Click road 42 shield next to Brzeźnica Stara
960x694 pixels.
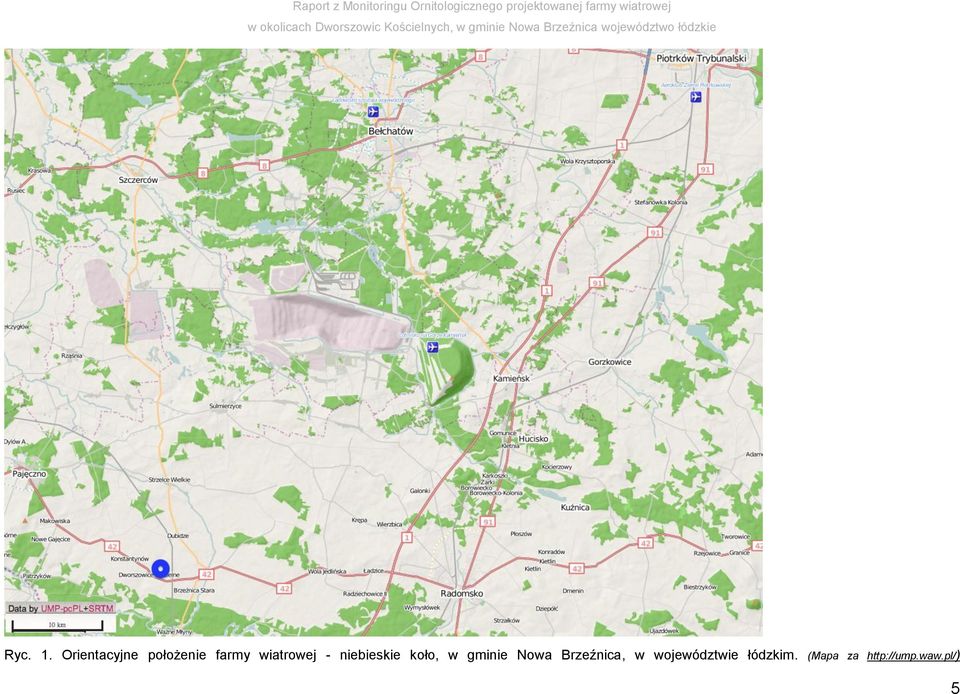pos(206,574)
